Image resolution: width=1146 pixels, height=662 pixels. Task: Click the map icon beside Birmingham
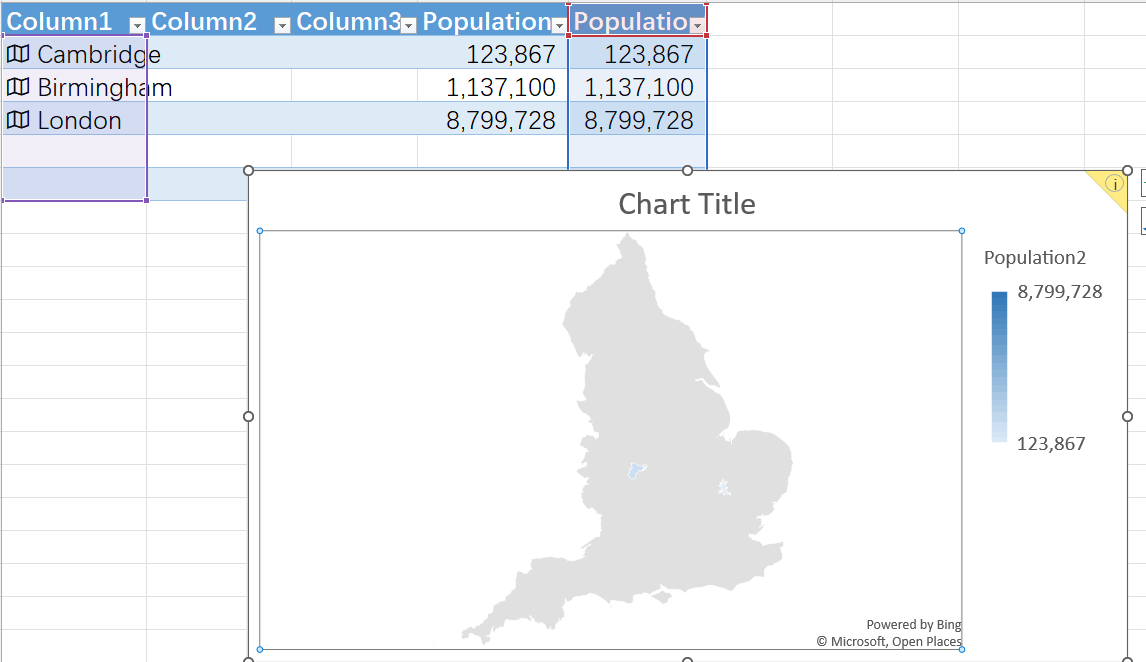click(x=18, y=87)
